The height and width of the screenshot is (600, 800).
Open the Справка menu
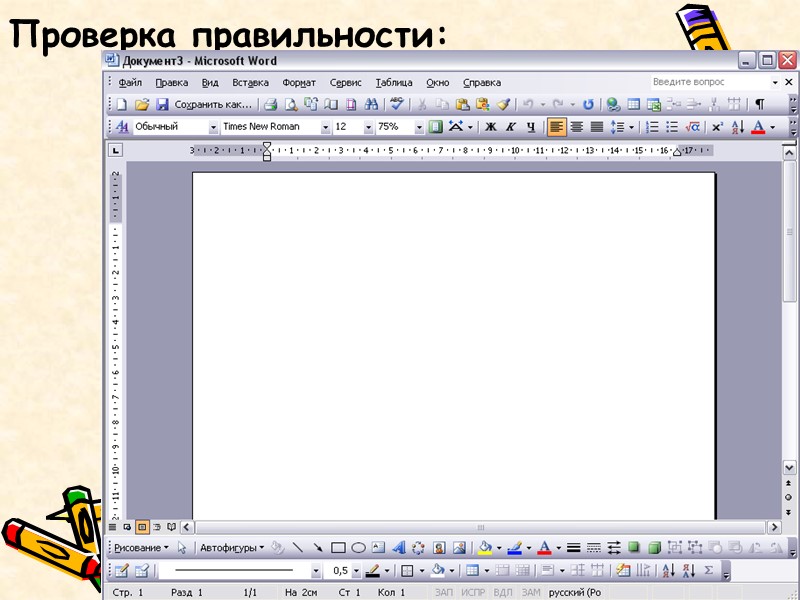tap(482, 83)
